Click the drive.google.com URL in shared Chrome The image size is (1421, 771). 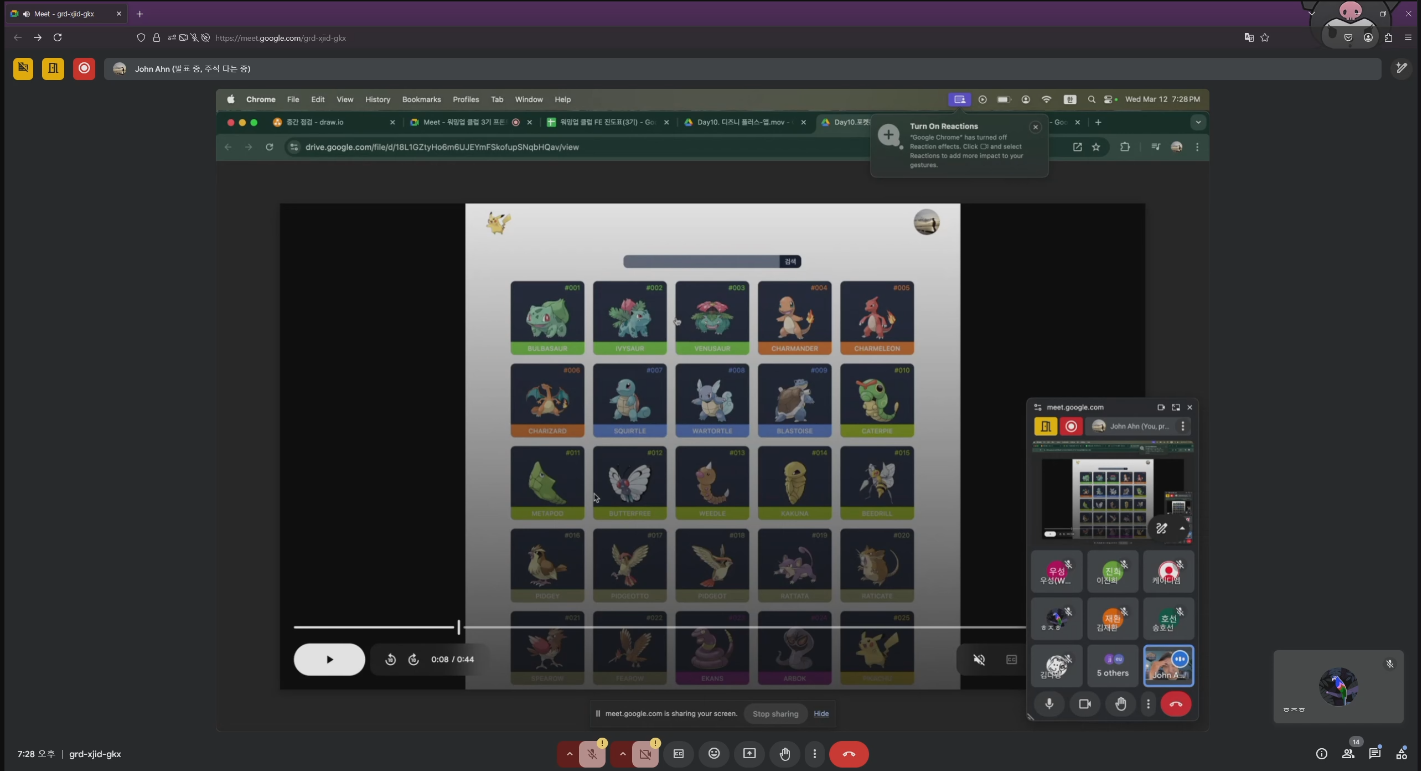click(442, 147)
